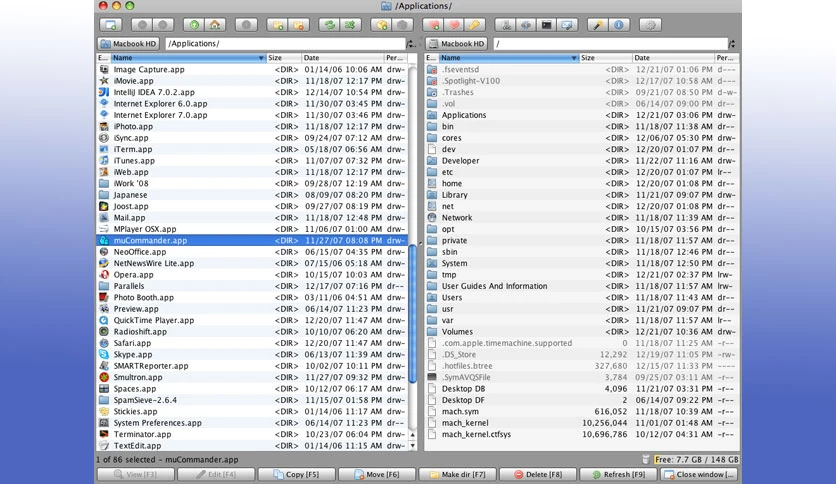Select iTunes.app in left panel

tap(252, 160)
